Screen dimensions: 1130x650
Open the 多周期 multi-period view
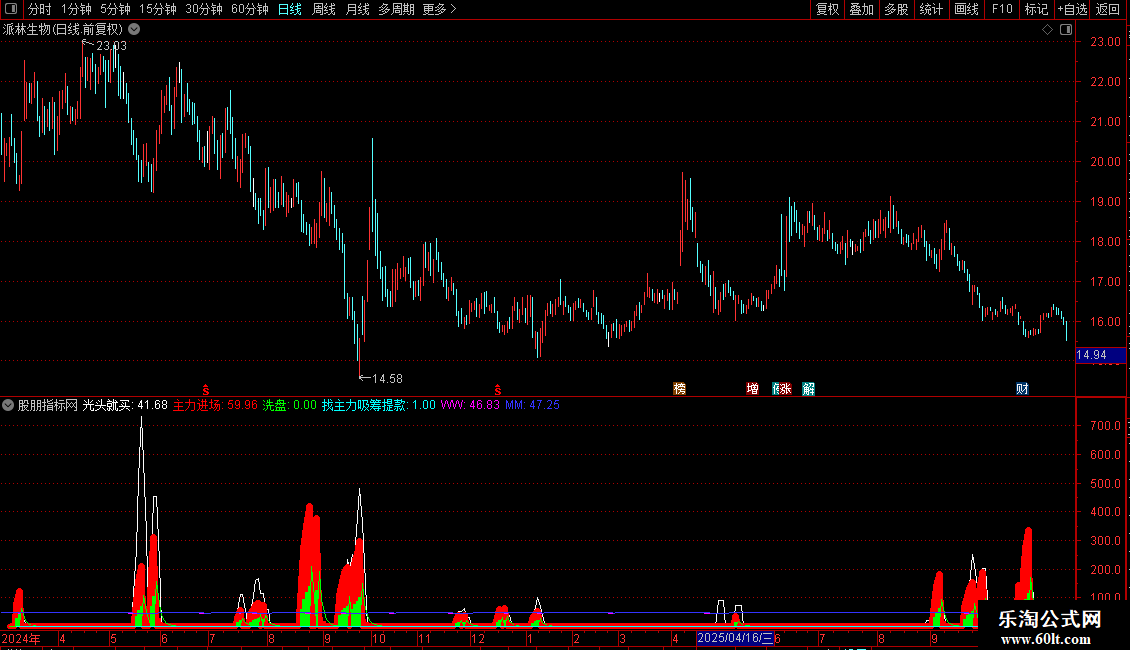point(396,9)
